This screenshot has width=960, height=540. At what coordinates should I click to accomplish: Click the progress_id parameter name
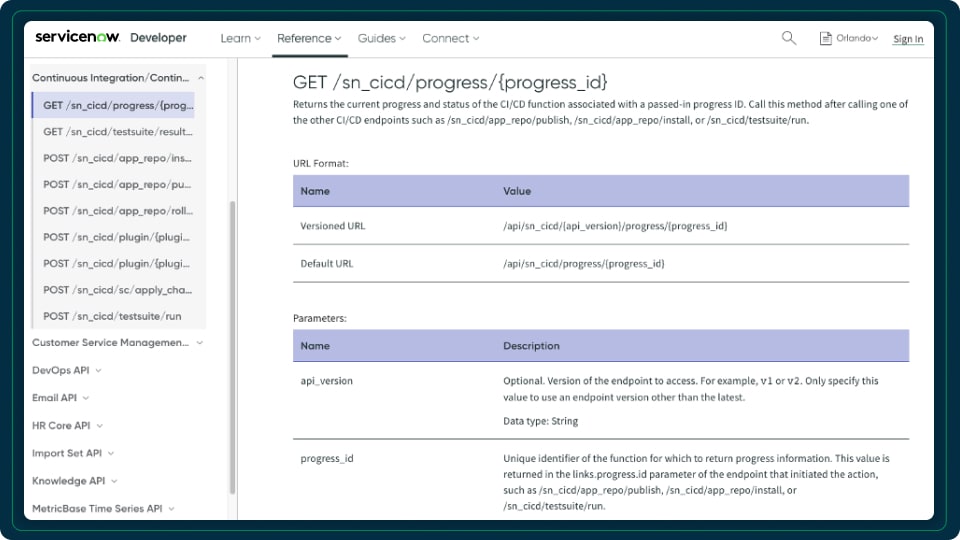(x=327, y=459)
